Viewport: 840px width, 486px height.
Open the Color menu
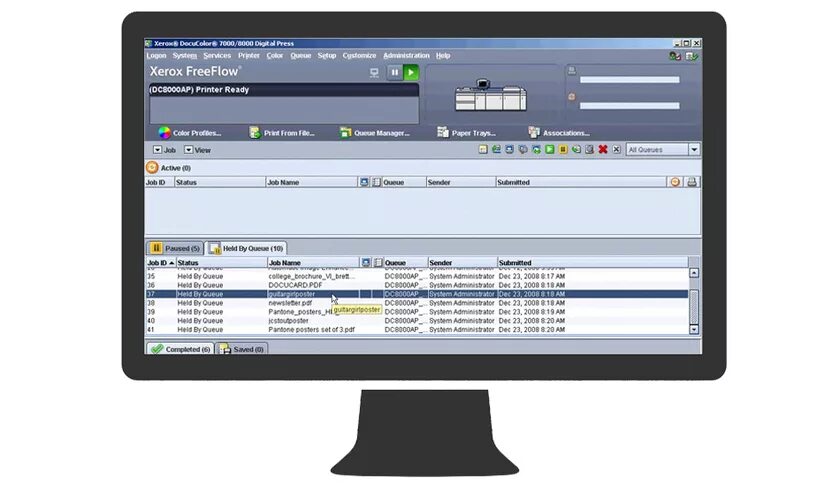(x=275, y=56)
